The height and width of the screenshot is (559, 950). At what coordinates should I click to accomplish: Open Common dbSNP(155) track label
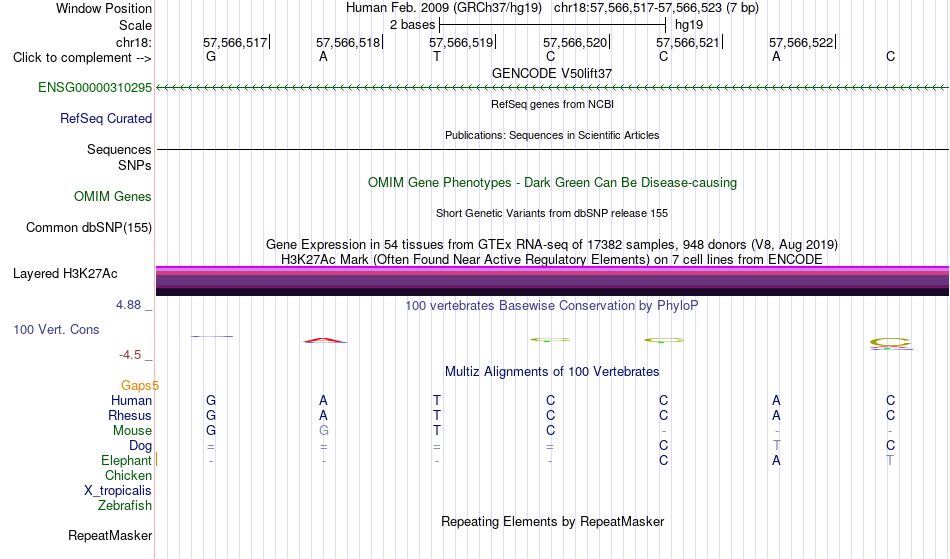click(x=88, y=228)
